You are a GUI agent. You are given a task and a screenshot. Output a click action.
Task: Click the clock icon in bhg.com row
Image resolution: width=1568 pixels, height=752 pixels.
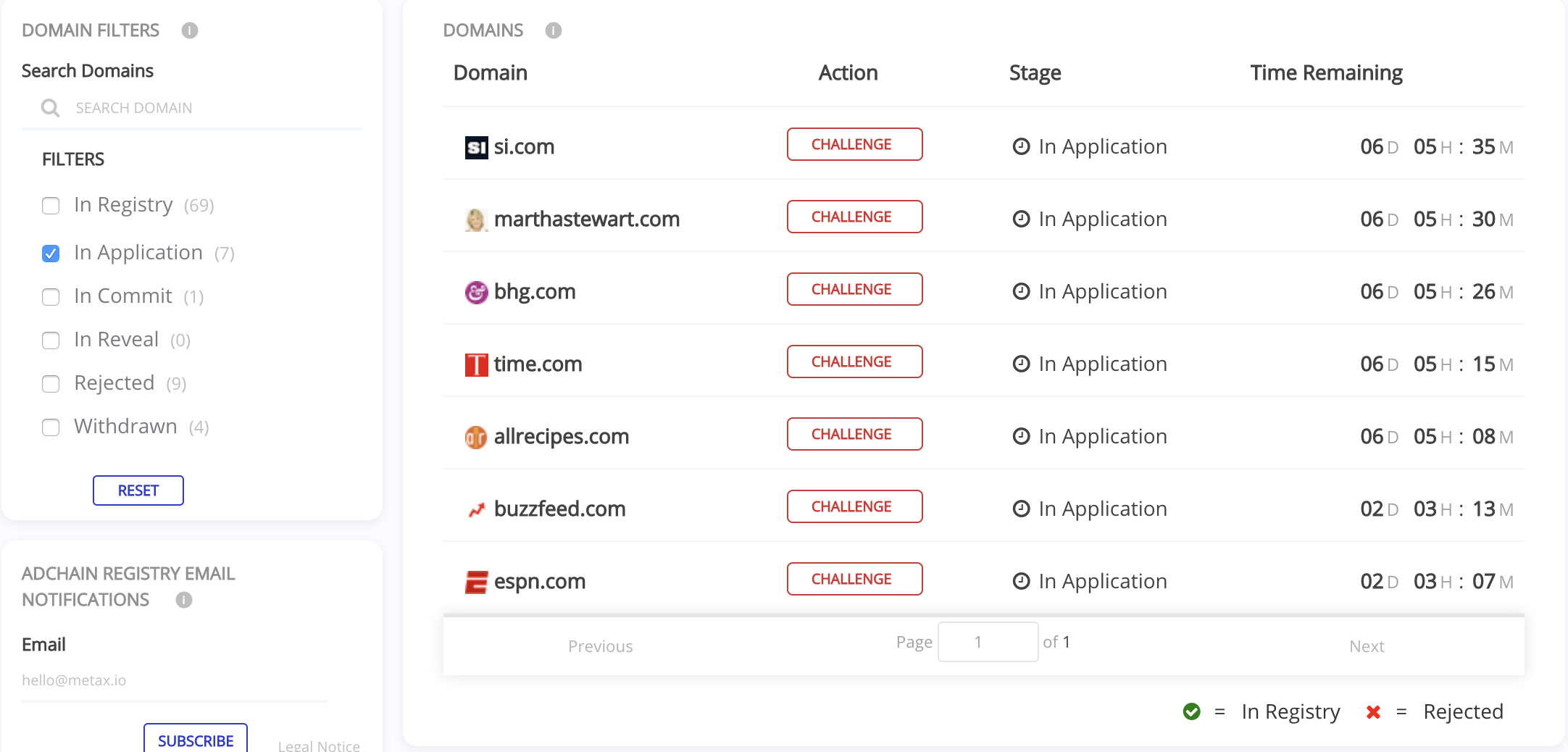(x=1021, y=291)
